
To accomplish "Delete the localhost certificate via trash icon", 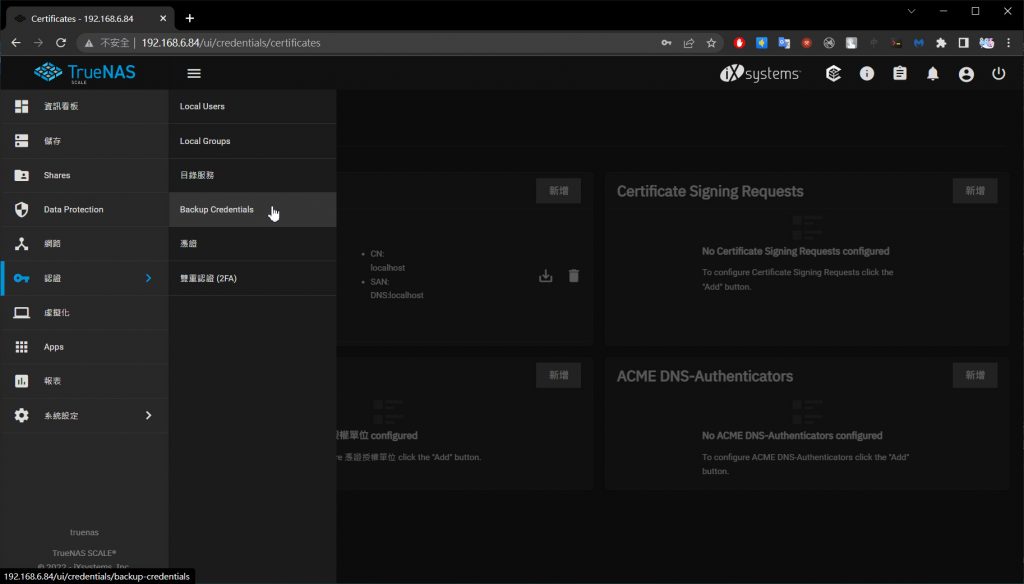I will point(574,276).
